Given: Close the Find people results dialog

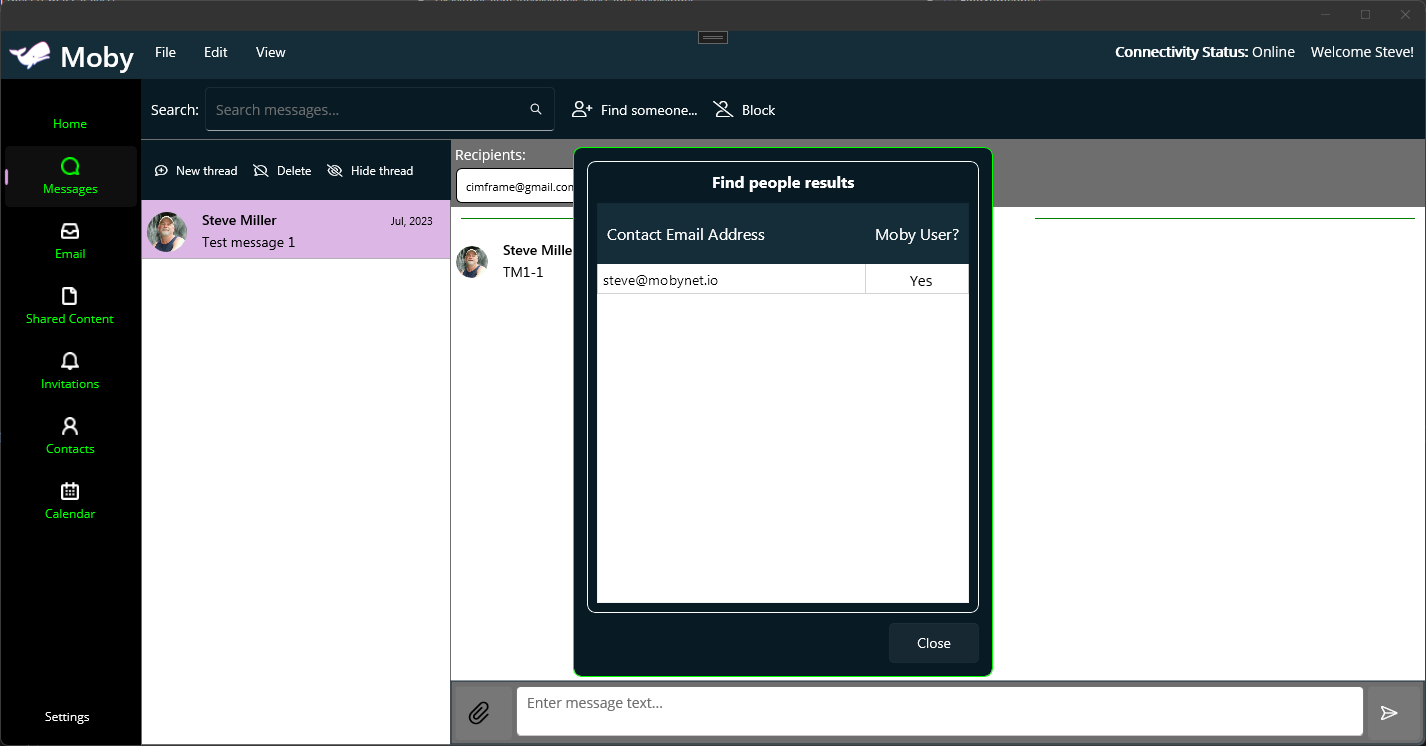Looking at the screenshot, I should tap(933, 643).
